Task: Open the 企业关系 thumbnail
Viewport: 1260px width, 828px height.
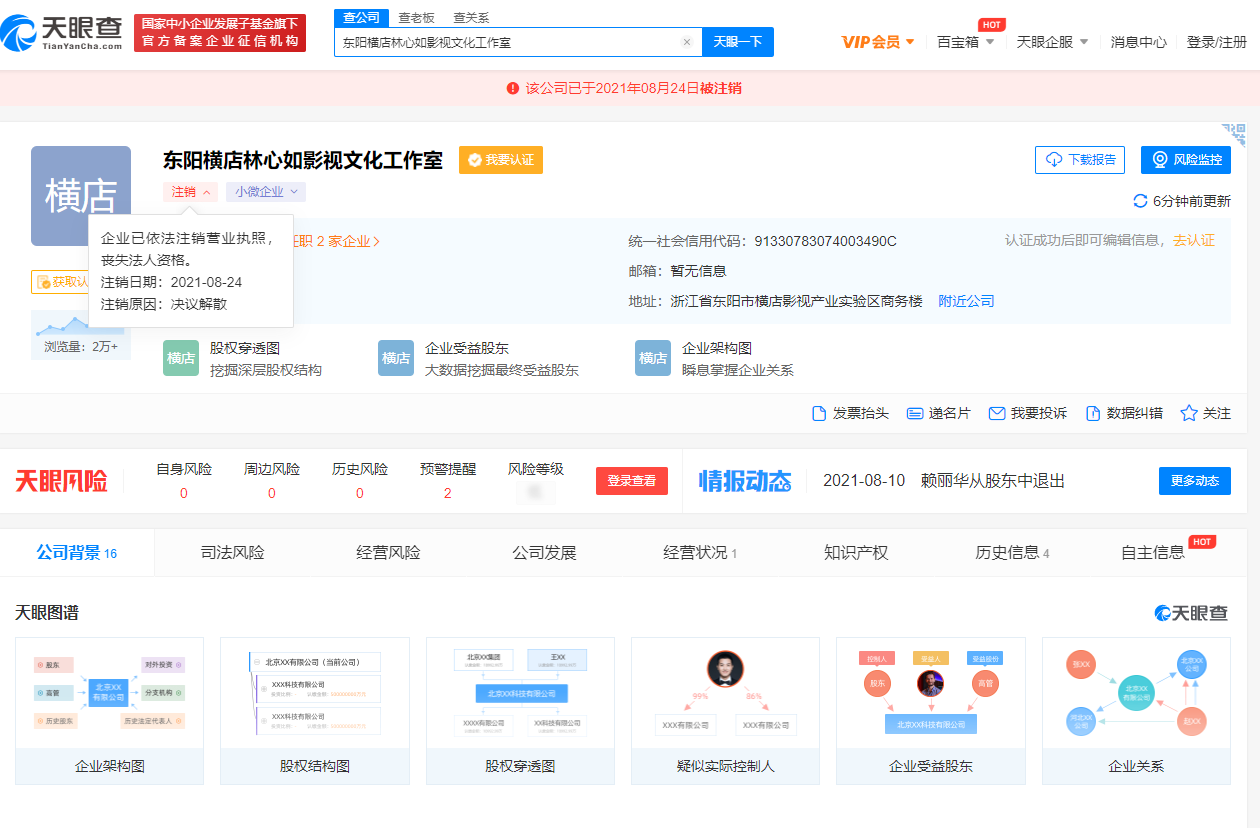Action: pyautogui.click(x=1136, y=711)
